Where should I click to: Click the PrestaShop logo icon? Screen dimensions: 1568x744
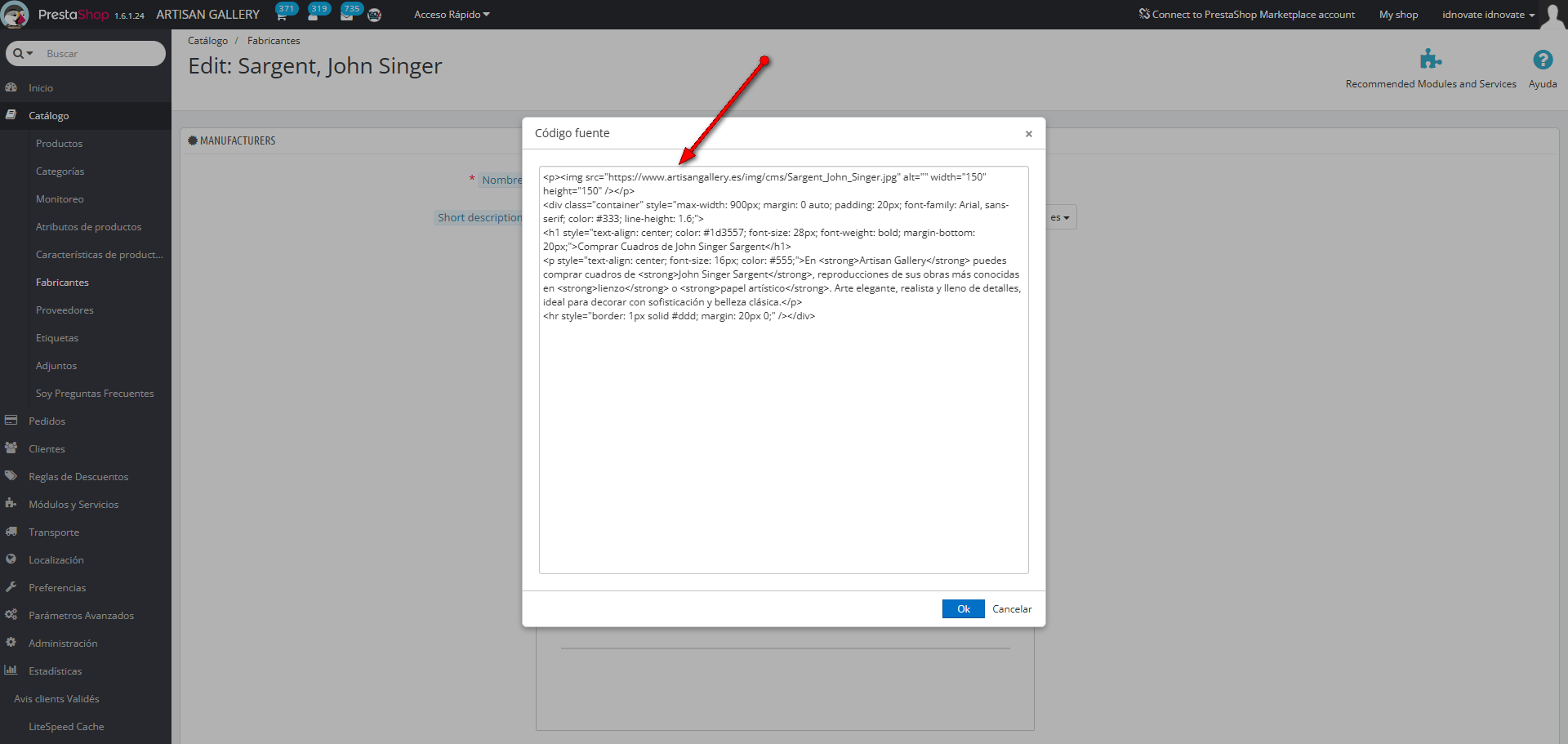pyautogui.click(x=16, y=15)
